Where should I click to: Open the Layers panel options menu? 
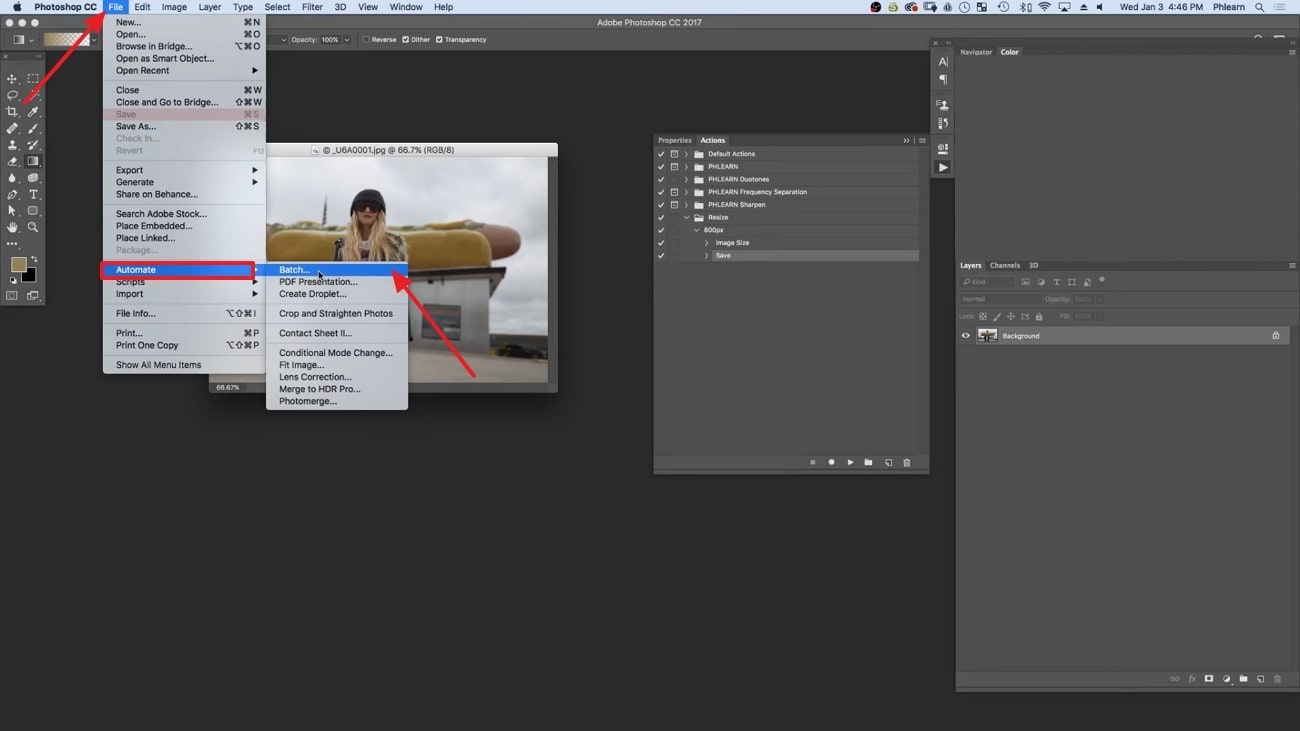(1292, 266)
